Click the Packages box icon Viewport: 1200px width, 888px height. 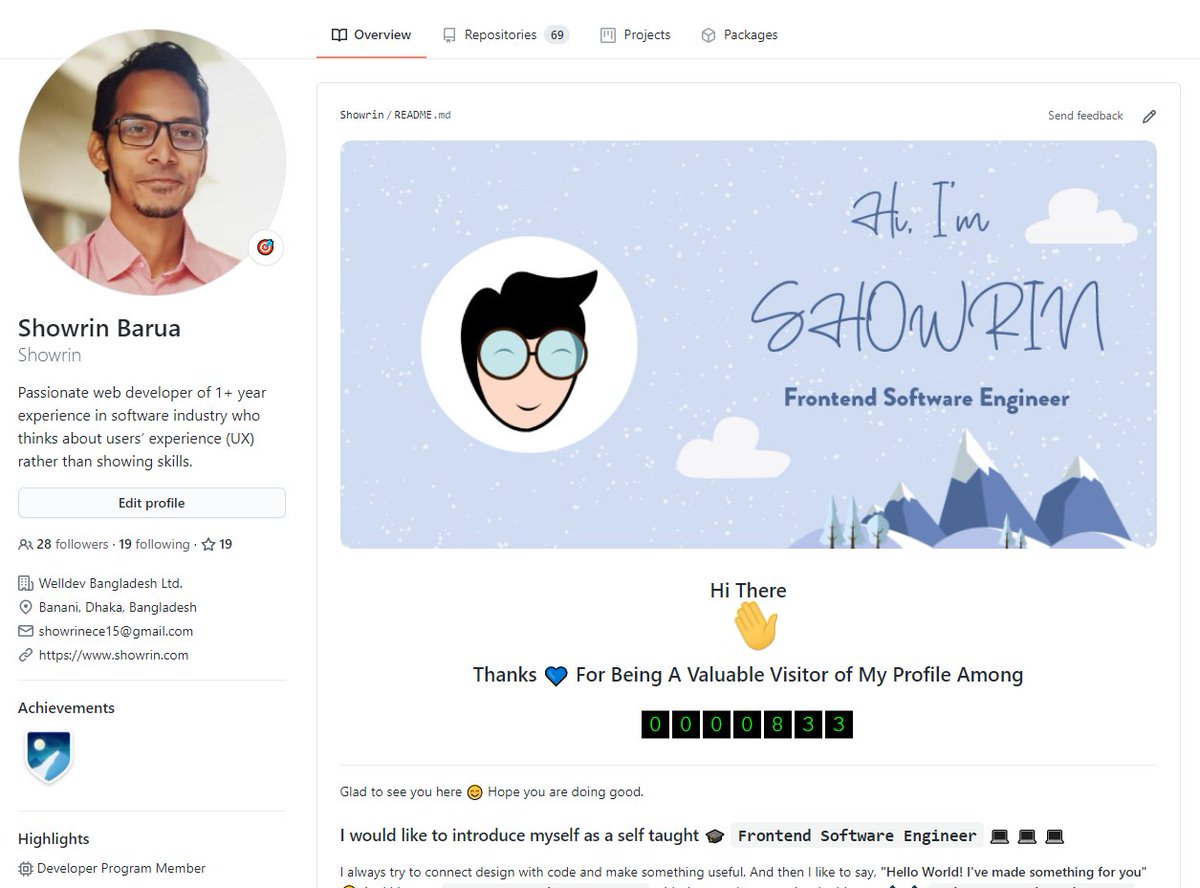pyautogui.click(x=709, y=33)
